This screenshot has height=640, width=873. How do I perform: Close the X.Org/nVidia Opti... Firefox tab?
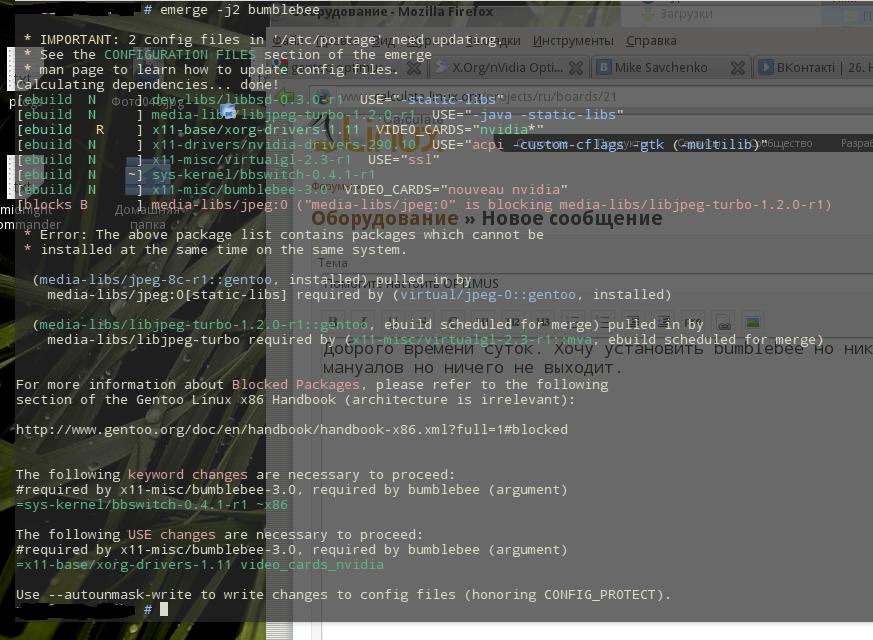coord(576,68)
